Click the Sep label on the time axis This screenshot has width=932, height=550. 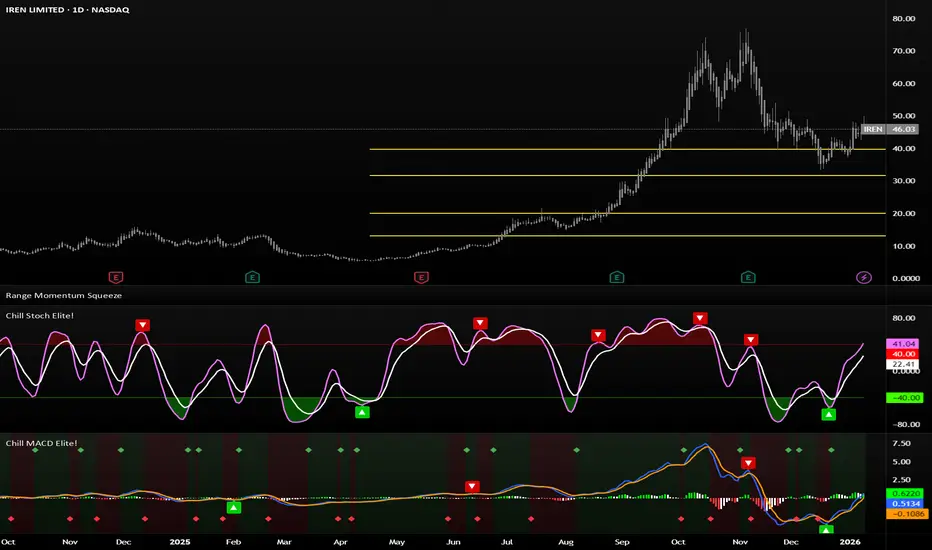pyautogui.click(x=622, y=542)
